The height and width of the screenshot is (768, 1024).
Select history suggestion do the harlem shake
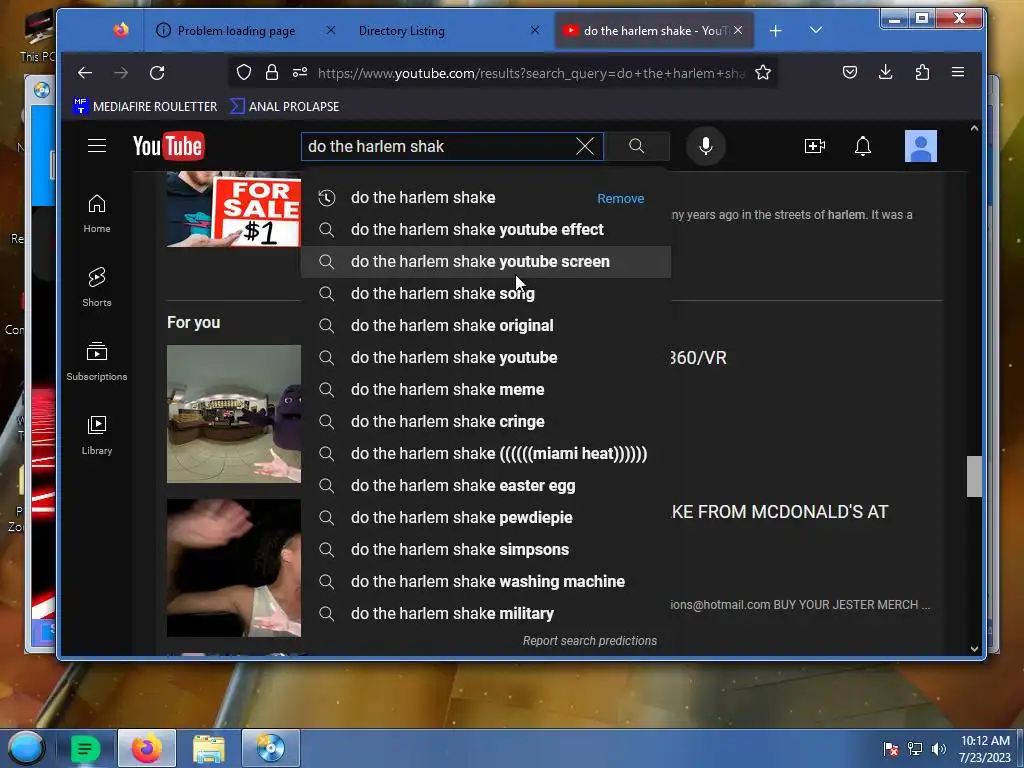tap(423, 198)
